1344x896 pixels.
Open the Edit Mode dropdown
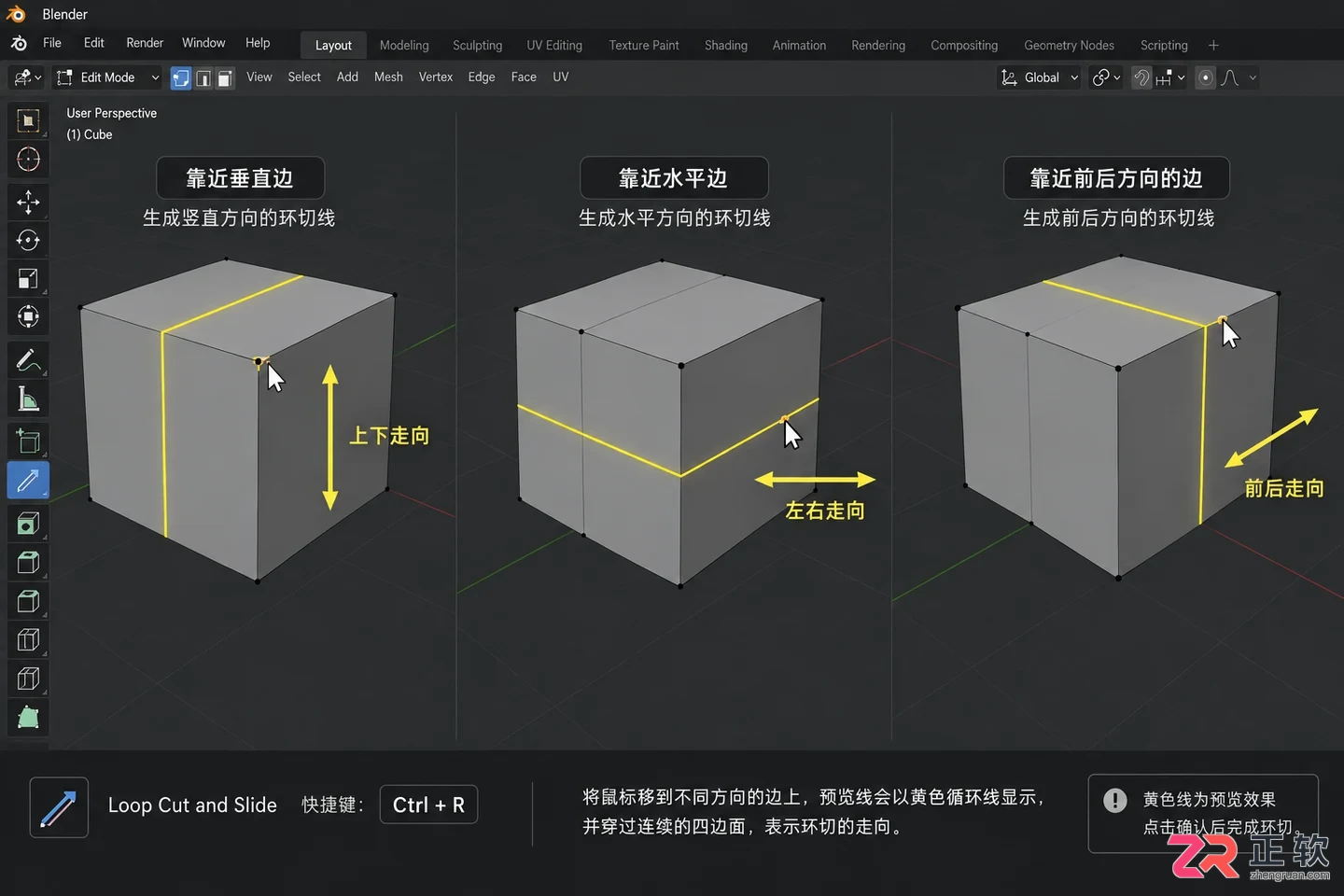coord(108,77)
